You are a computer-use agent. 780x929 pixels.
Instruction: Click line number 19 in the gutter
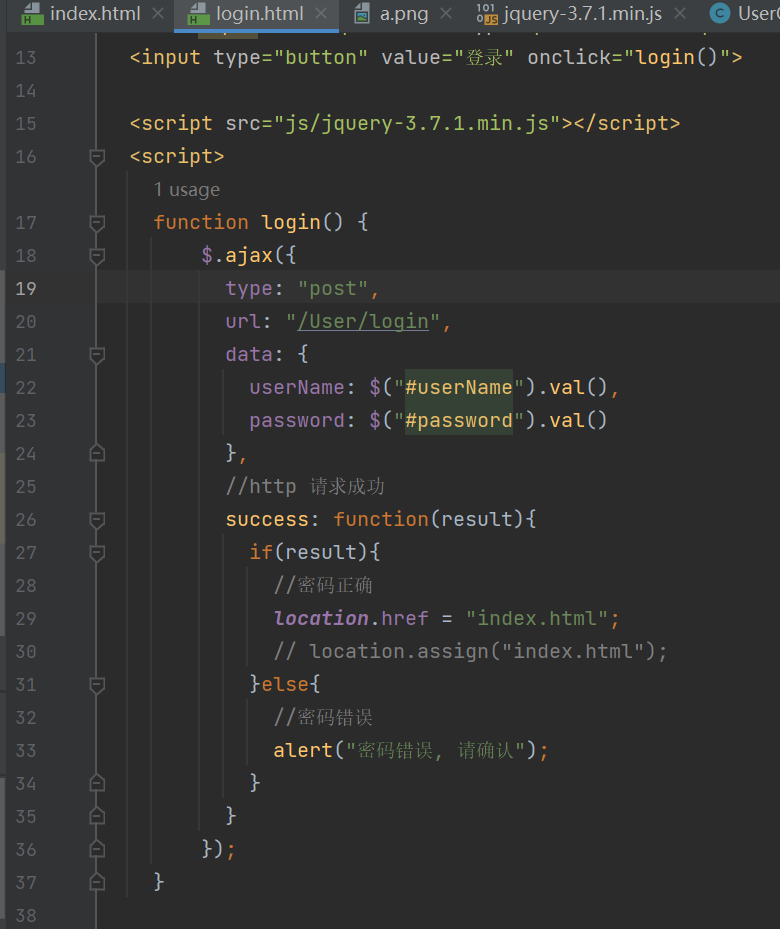(26, 289)
